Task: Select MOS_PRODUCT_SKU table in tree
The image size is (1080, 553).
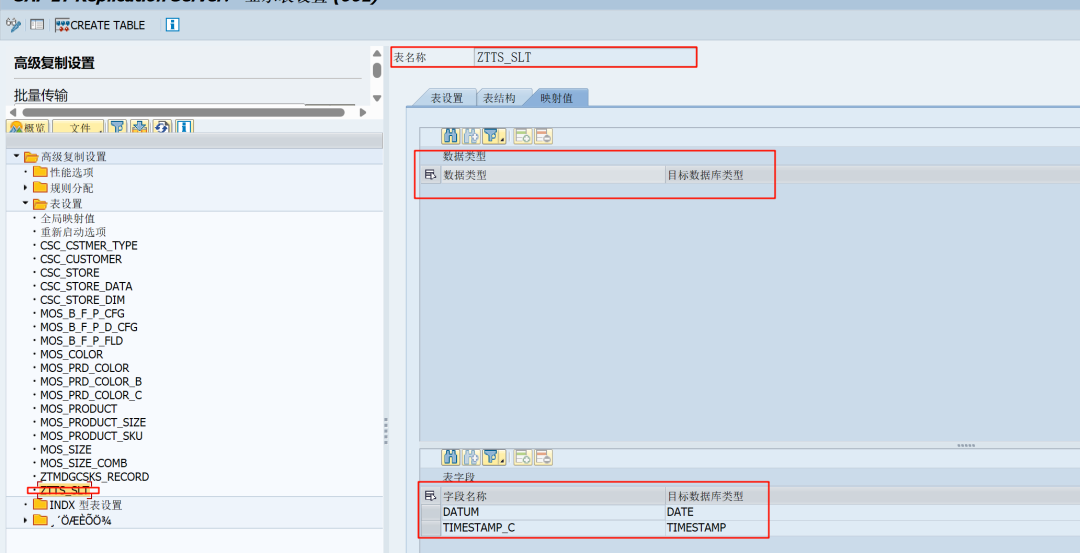Action: click(x=92, y=436)
